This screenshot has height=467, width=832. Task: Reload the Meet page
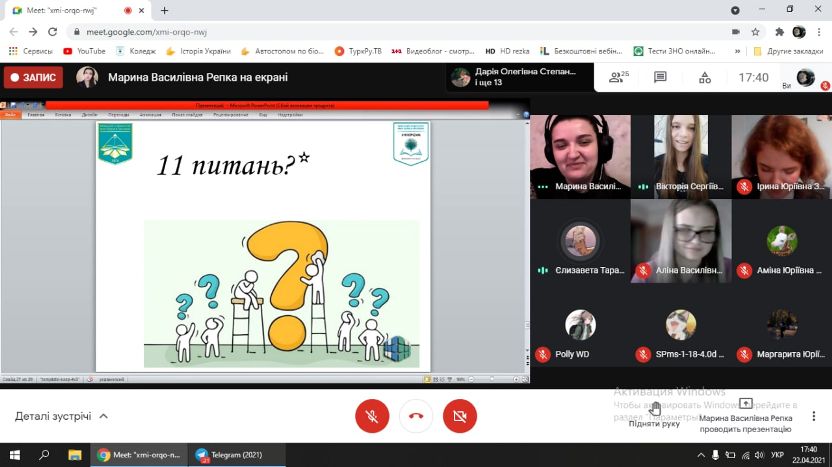[53, 31]
